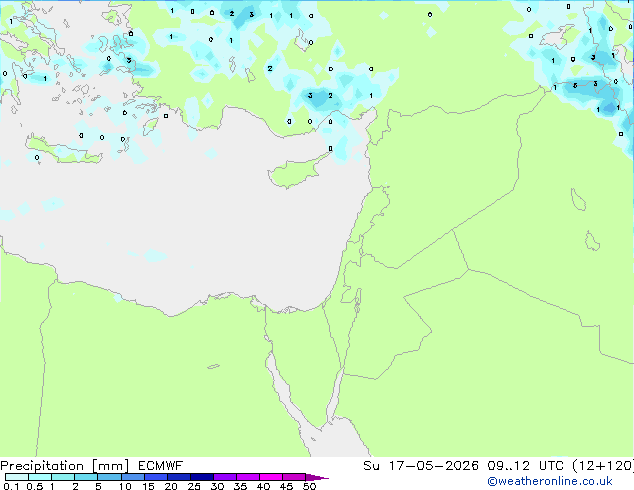
Task: Click the '(12+120)' forecast run text
Action: (603, 466)
